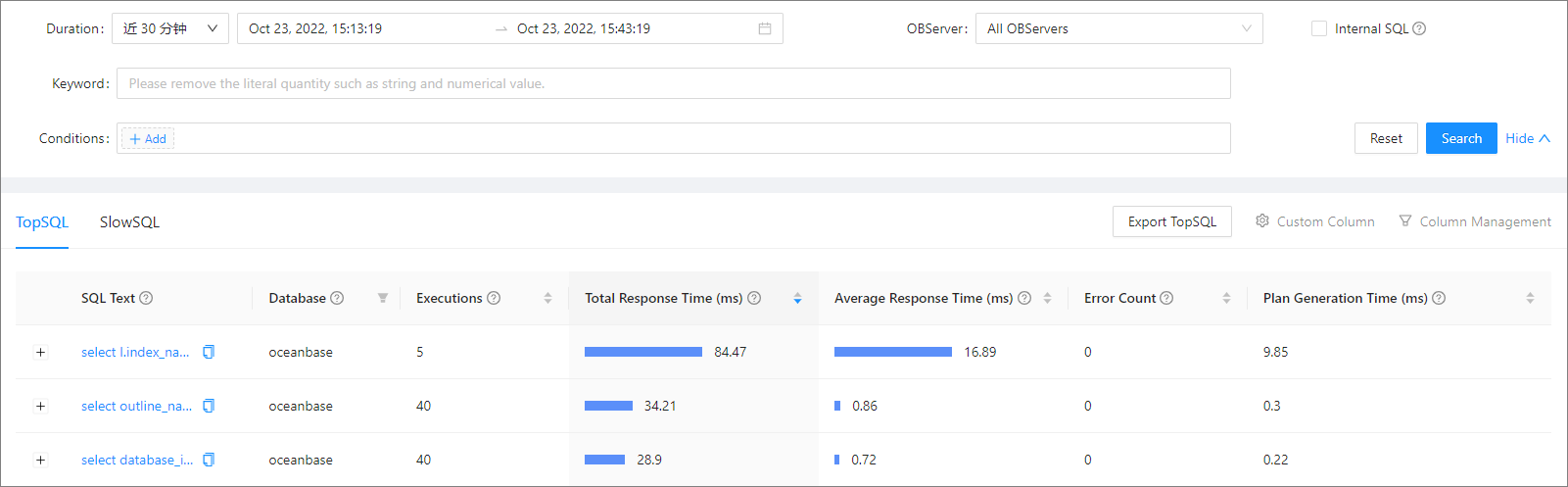This screenshot has width=1568, height=487.
Task: Select the TopSQL tab
Action: coord(42,222)
